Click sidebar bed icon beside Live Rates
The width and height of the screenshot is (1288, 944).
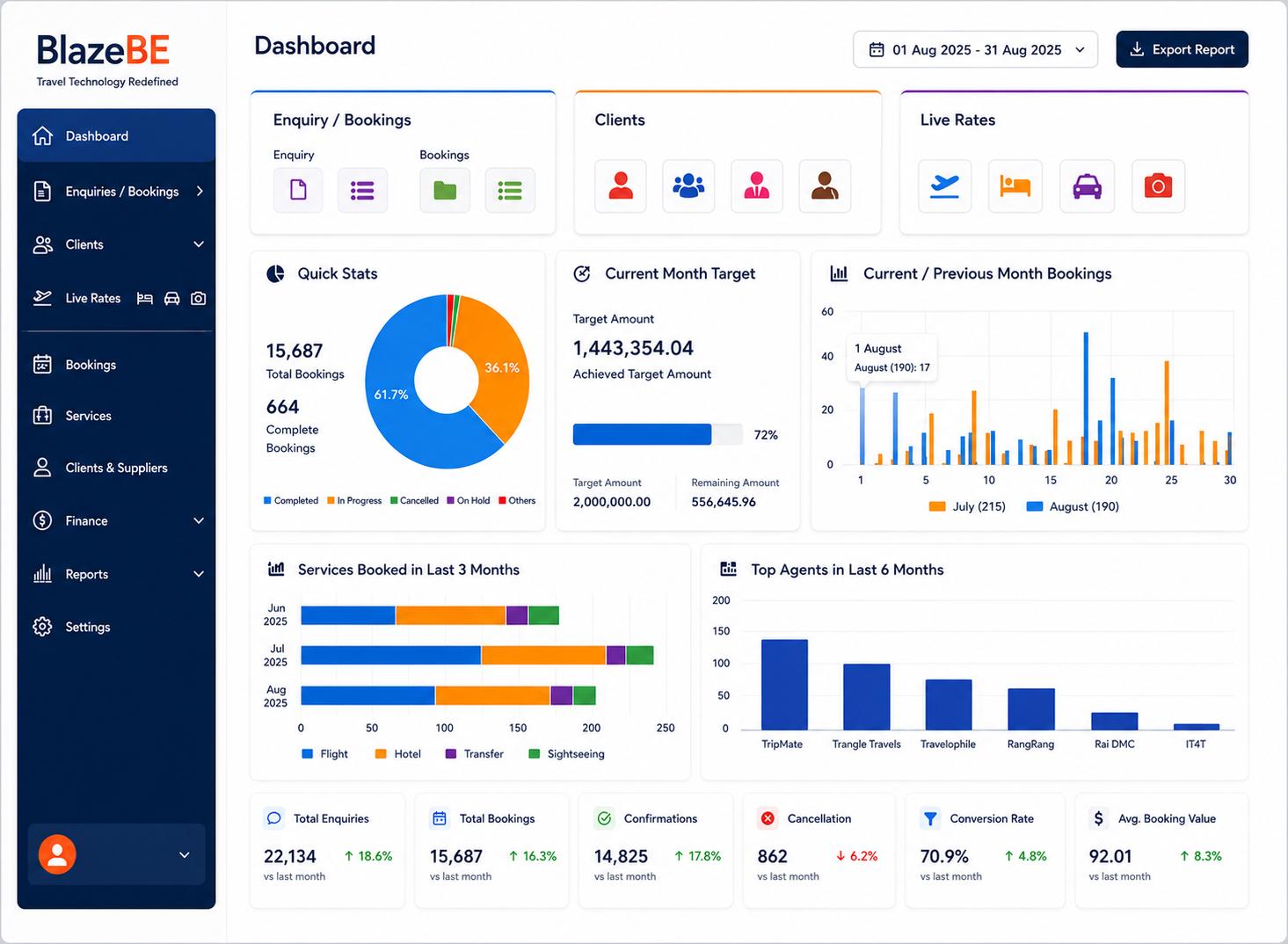(x=145, y=299)
